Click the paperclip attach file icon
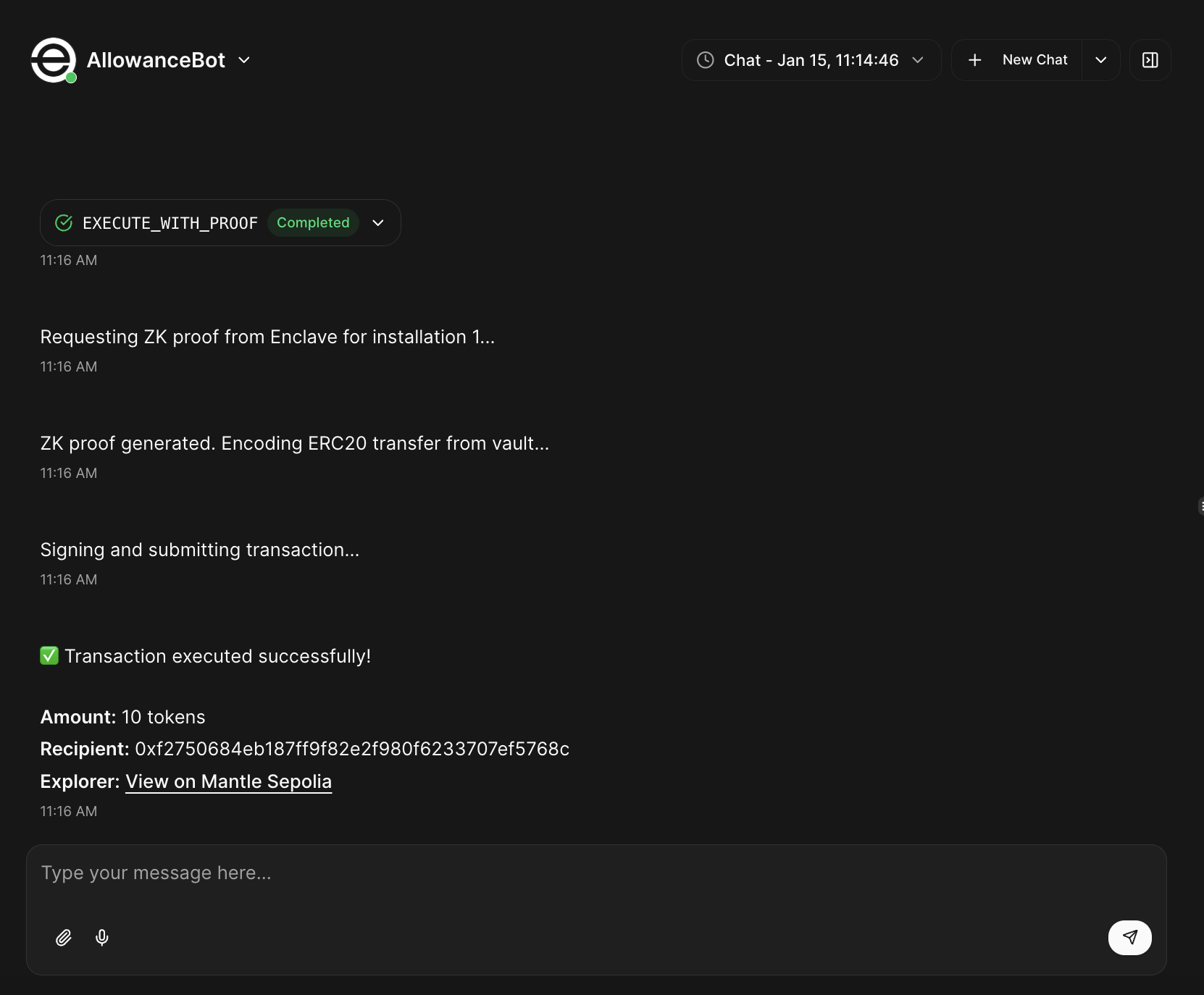1204x995 pixels. (64, 938)
